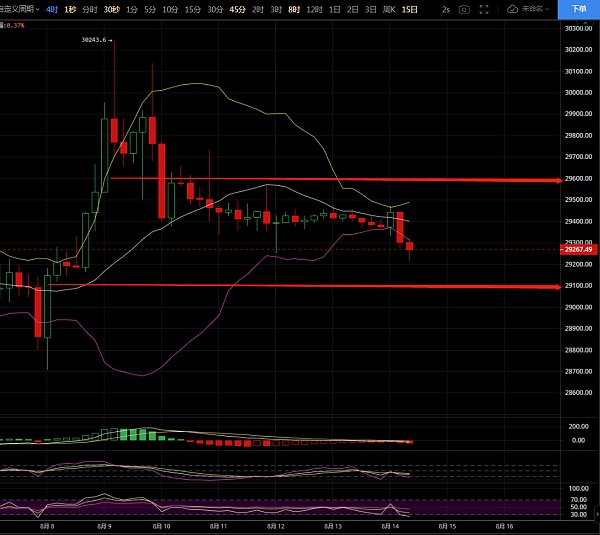Pick the 1日 timeframe

point(334,10)
